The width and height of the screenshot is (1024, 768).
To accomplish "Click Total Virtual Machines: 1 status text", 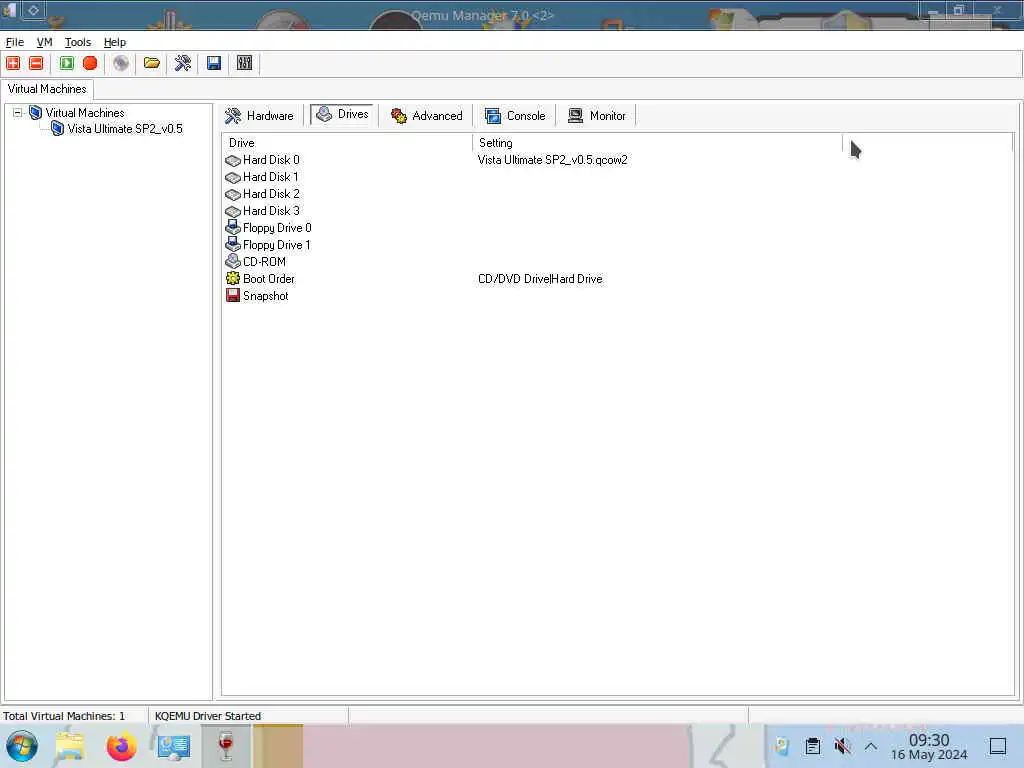I will click(x=64, y=716).
